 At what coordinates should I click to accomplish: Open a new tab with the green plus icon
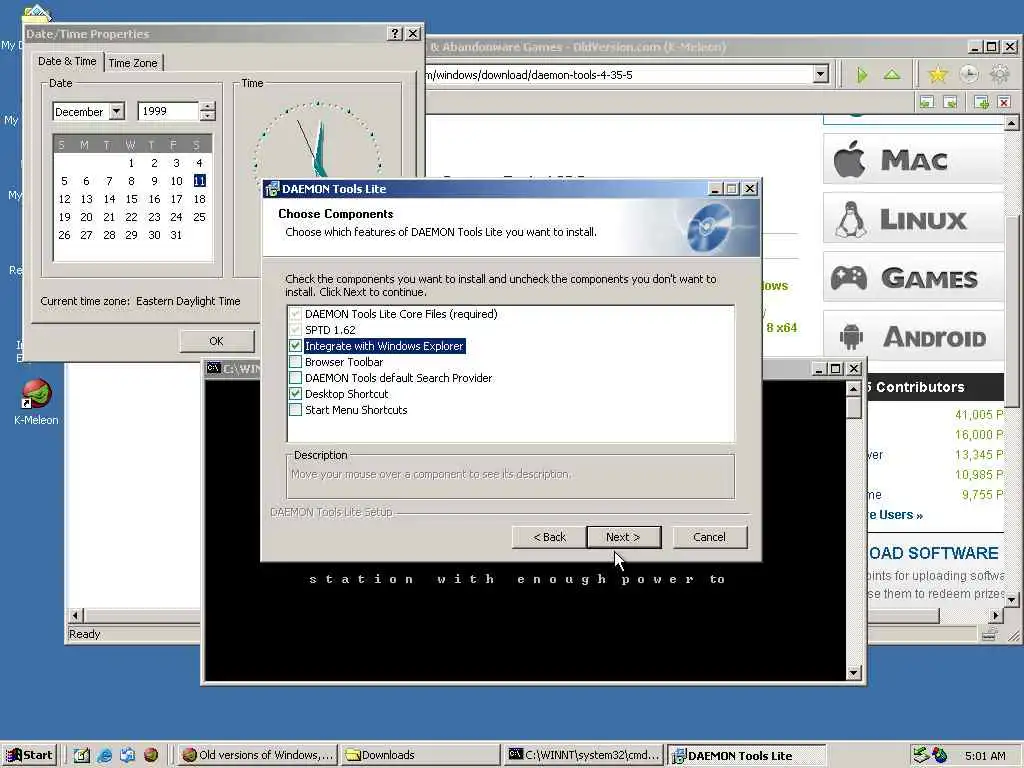click(981, 102)
